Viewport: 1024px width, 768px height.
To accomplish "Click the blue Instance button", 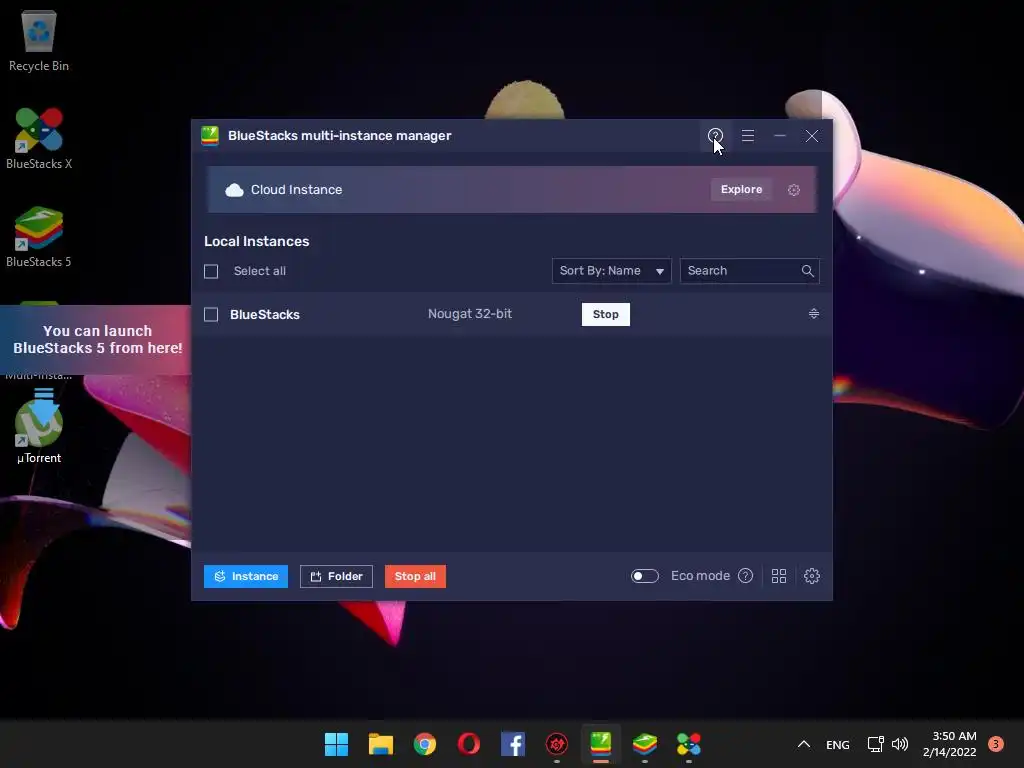I will (246, 576).
